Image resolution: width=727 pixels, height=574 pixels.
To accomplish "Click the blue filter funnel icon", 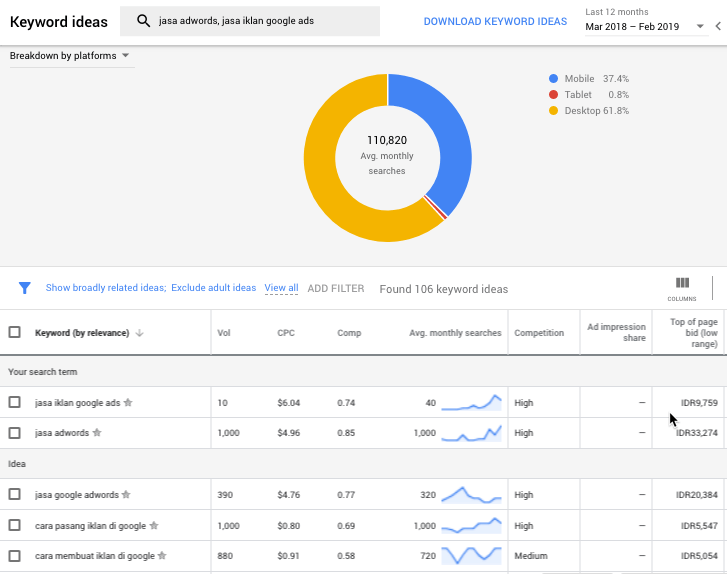I will tap(25, 288).
